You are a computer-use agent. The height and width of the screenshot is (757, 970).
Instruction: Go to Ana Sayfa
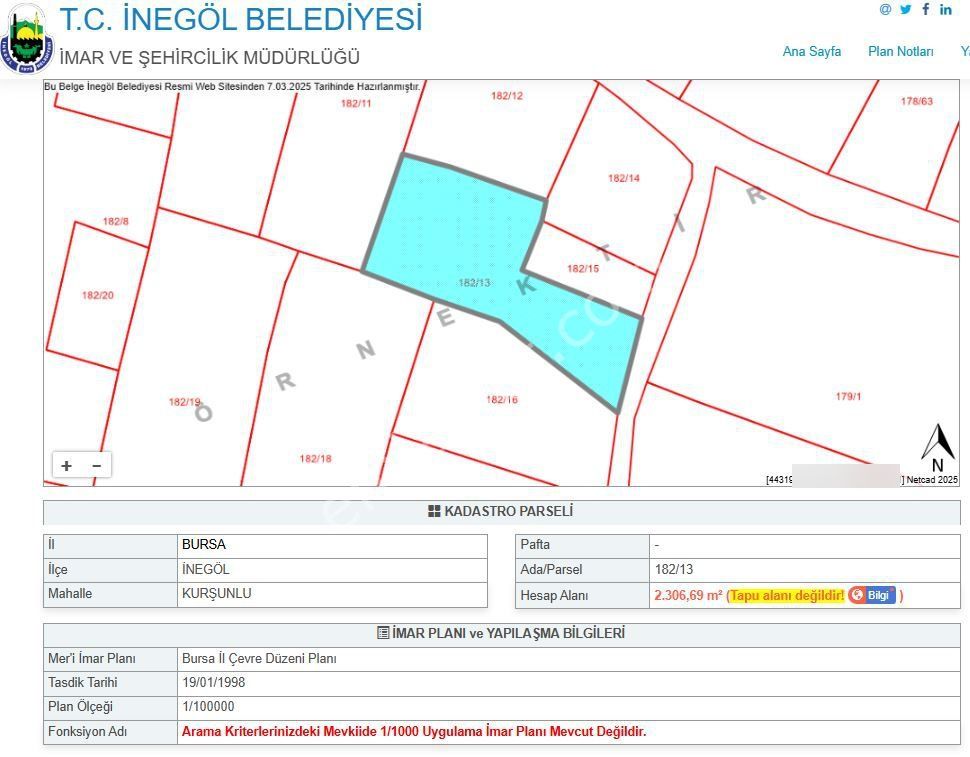pyautogui.click(x=812, y=50)
